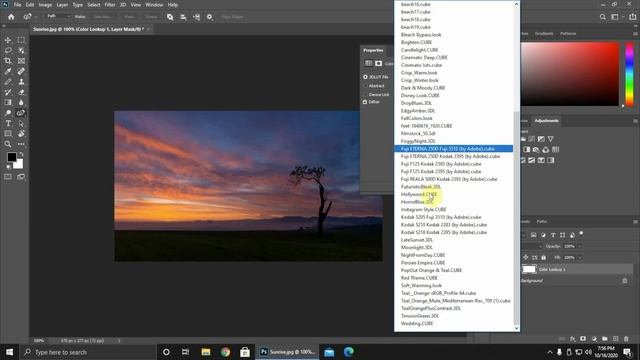
Task: Open Chrome from the taskbar
Action: point(225,352)
